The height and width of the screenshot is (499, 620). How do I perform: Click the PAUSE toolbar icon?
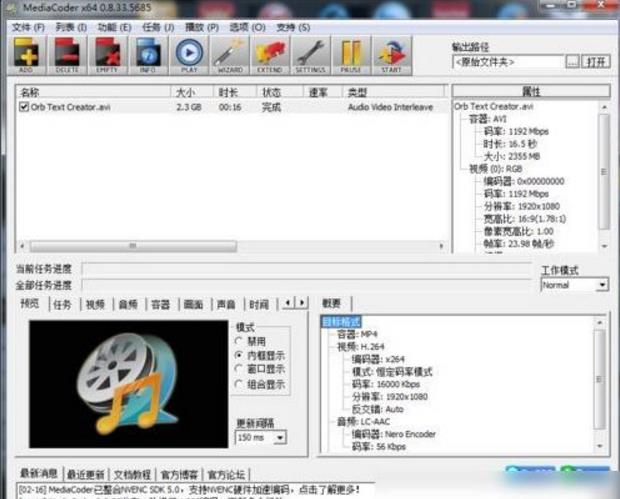(351, 55)
